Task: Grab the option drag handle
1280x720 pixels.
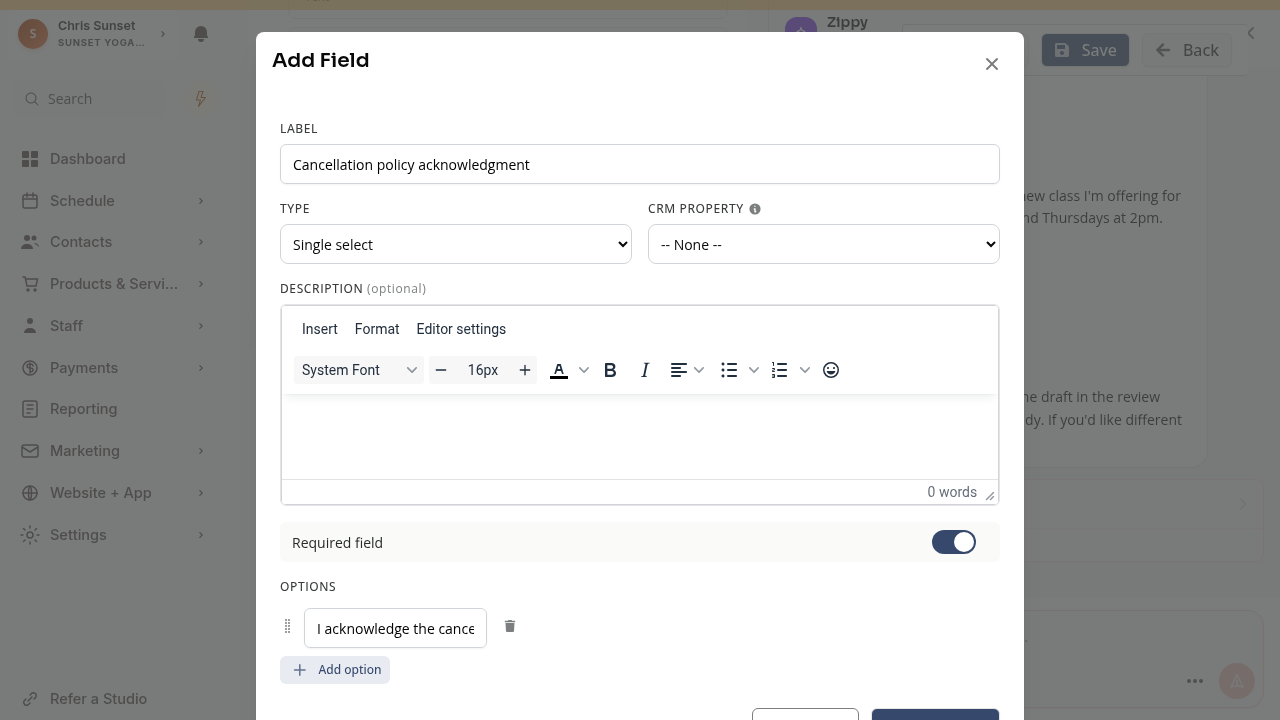Action: (288, 627)
